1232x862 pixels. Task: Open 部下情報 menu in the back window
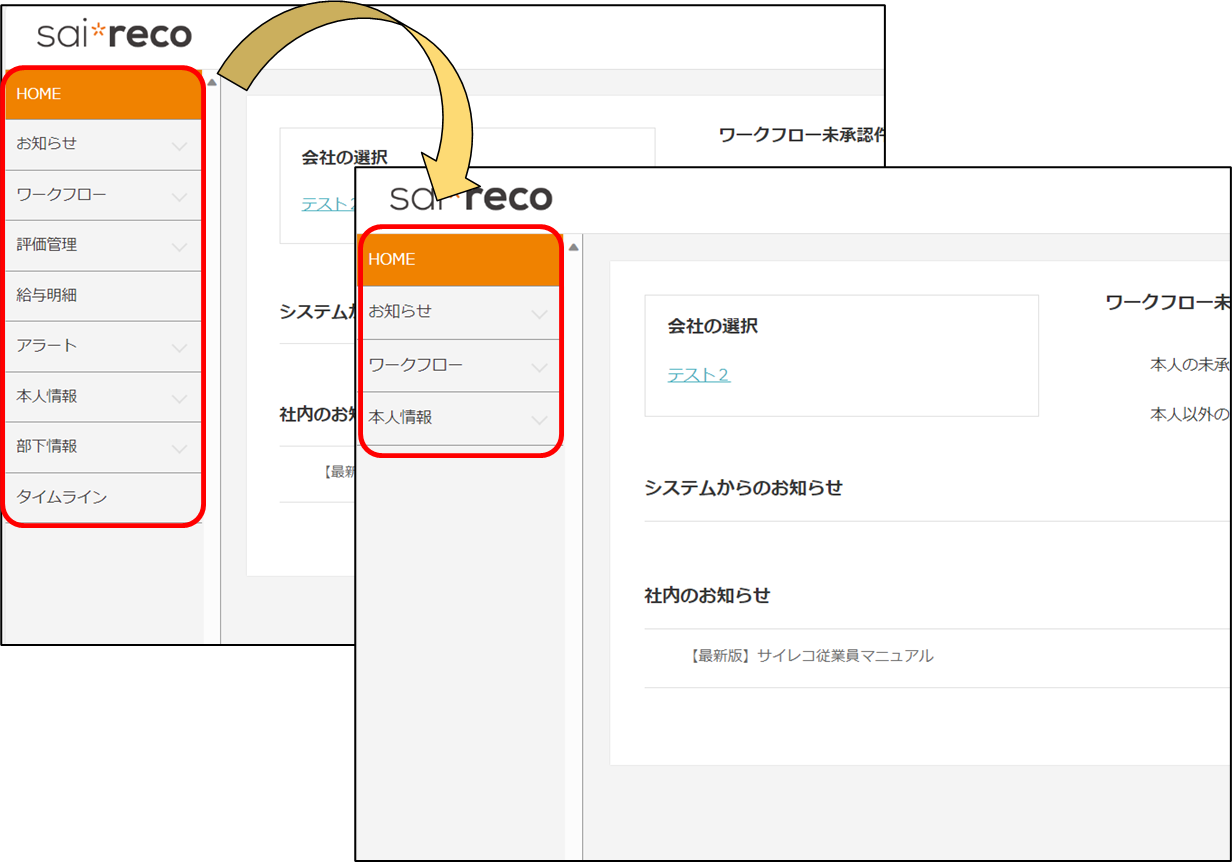pyautogui.click(x=104, y=447)
